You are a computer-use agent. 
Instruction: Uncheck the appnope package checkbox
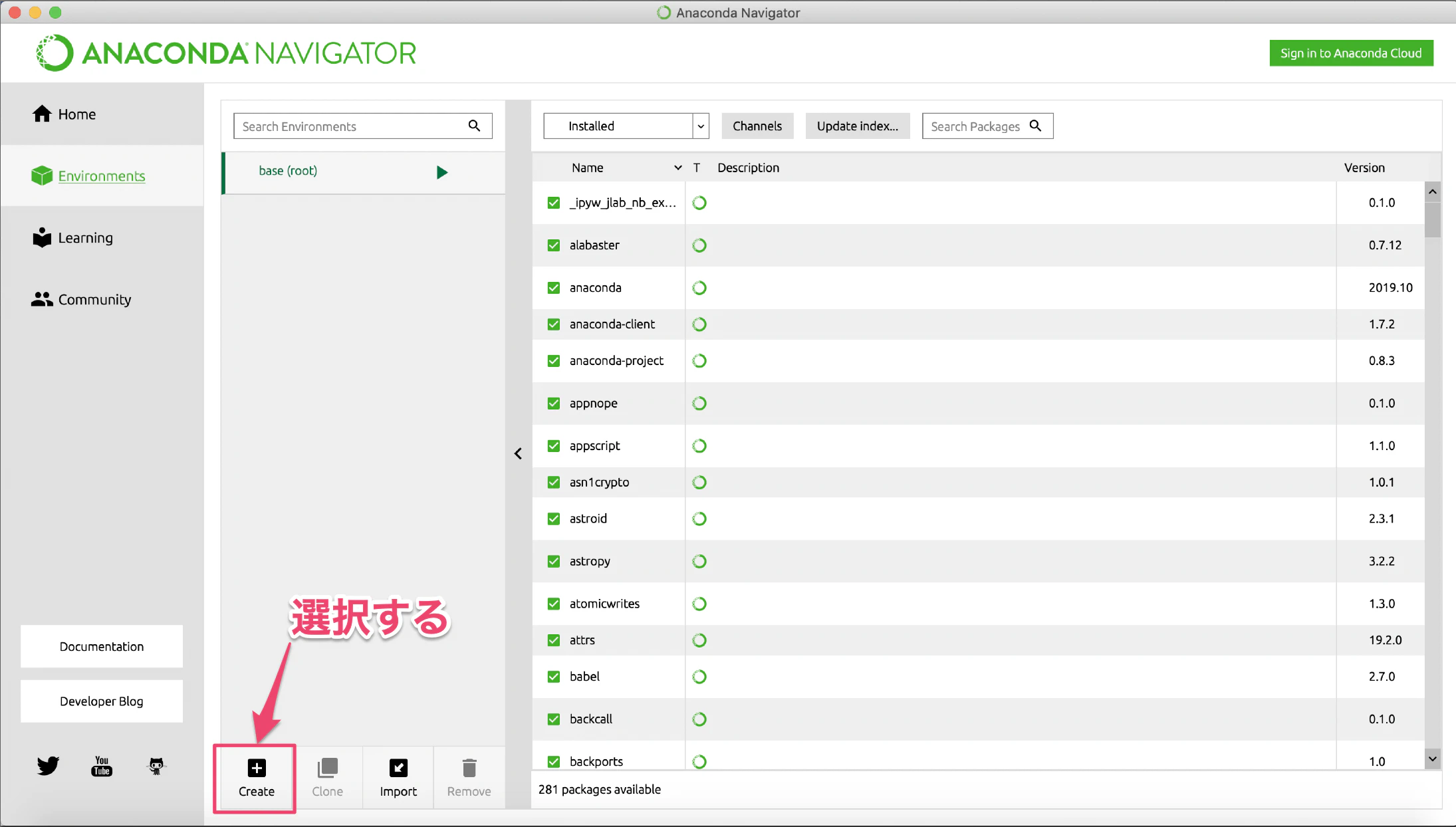point(554,404)
